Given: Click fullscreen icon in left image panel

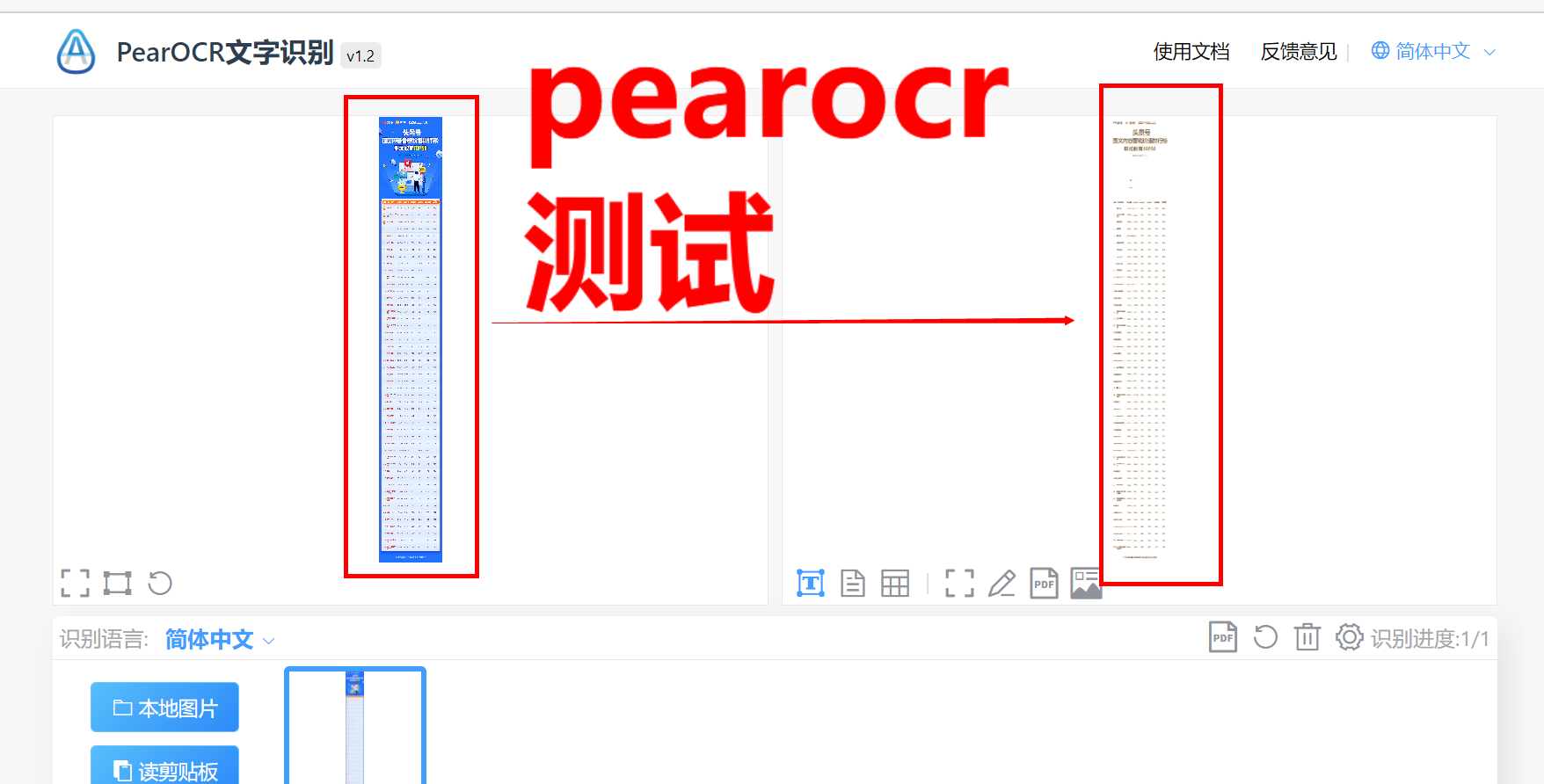Looking at the screenshot, I should click(76, 583).
